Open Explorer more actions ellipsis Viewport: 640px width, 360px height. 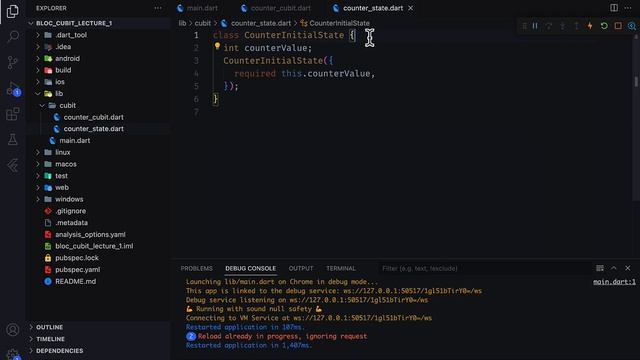pos(158,8)
